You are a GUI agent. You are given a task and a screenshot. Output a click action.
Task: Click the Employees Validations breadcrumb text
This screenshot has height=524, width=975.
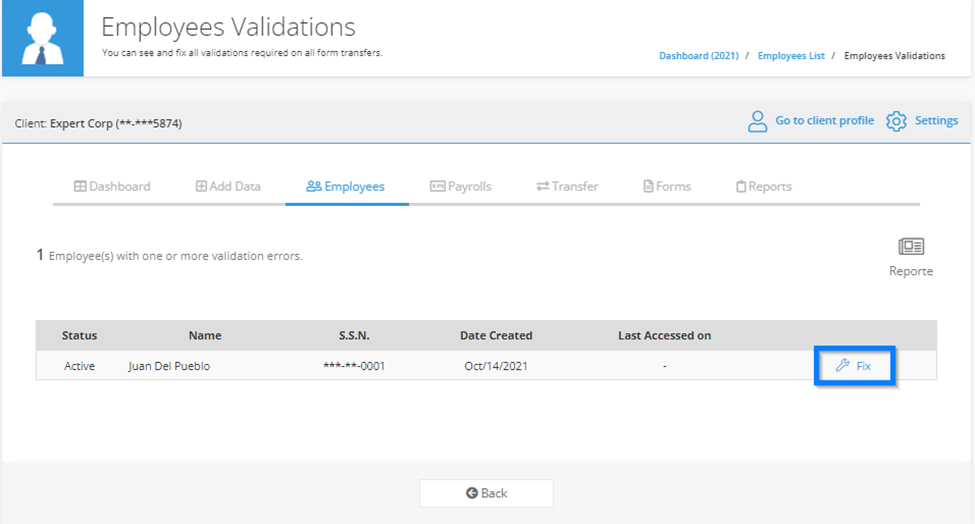894,56
